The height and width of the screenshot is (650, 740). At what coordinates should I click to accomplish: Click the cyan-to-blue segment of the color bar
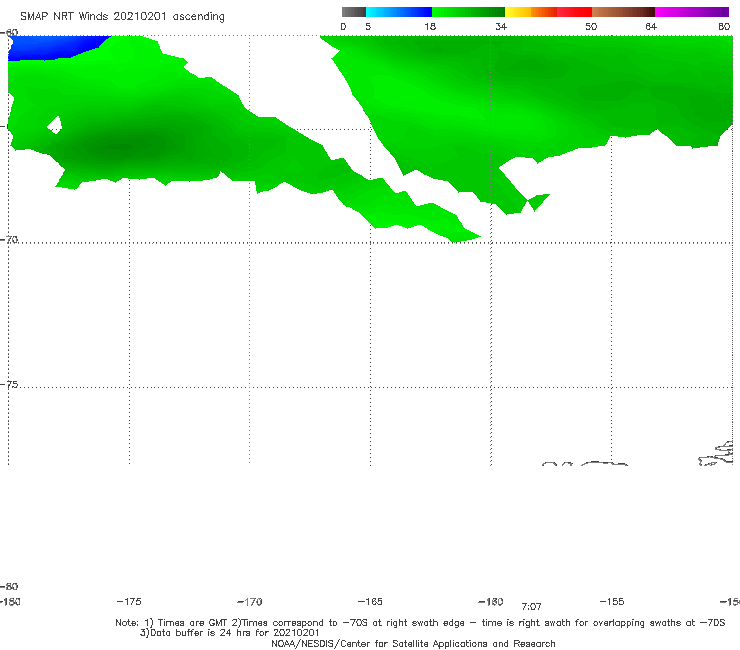[x=399, y=12]
